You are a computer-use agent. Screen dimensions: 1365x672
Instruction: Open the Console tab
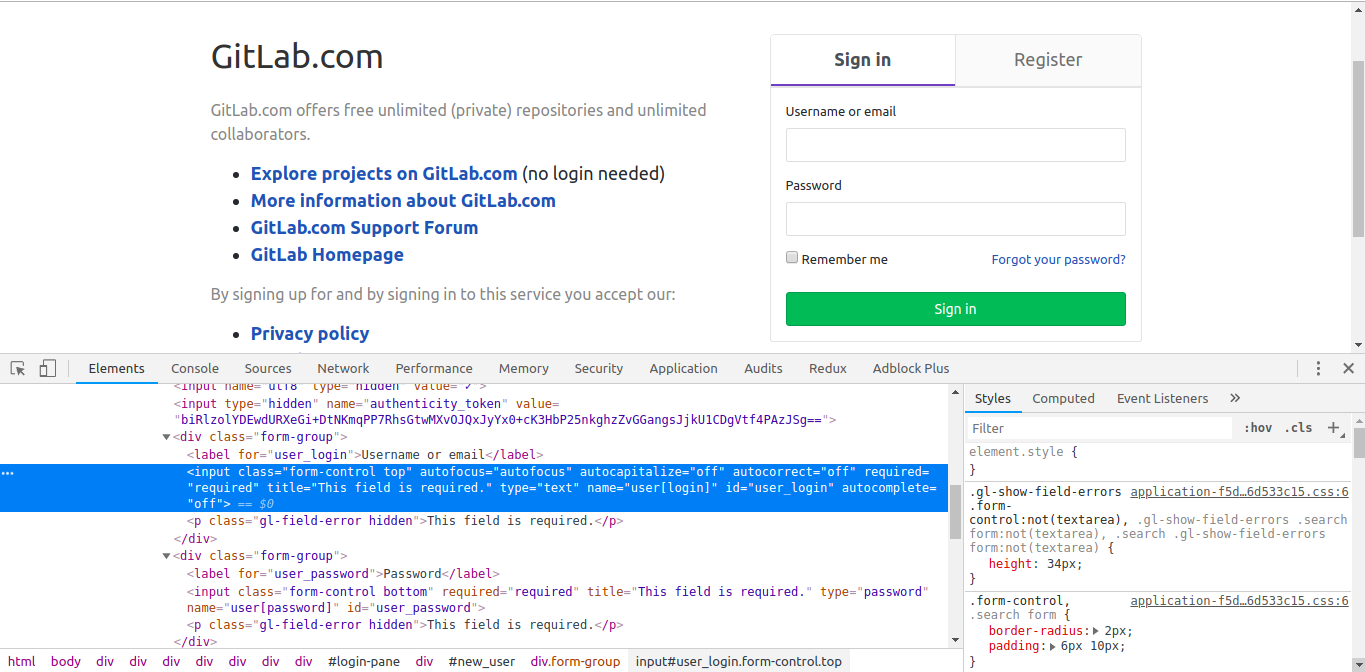(x=195, y=369)
